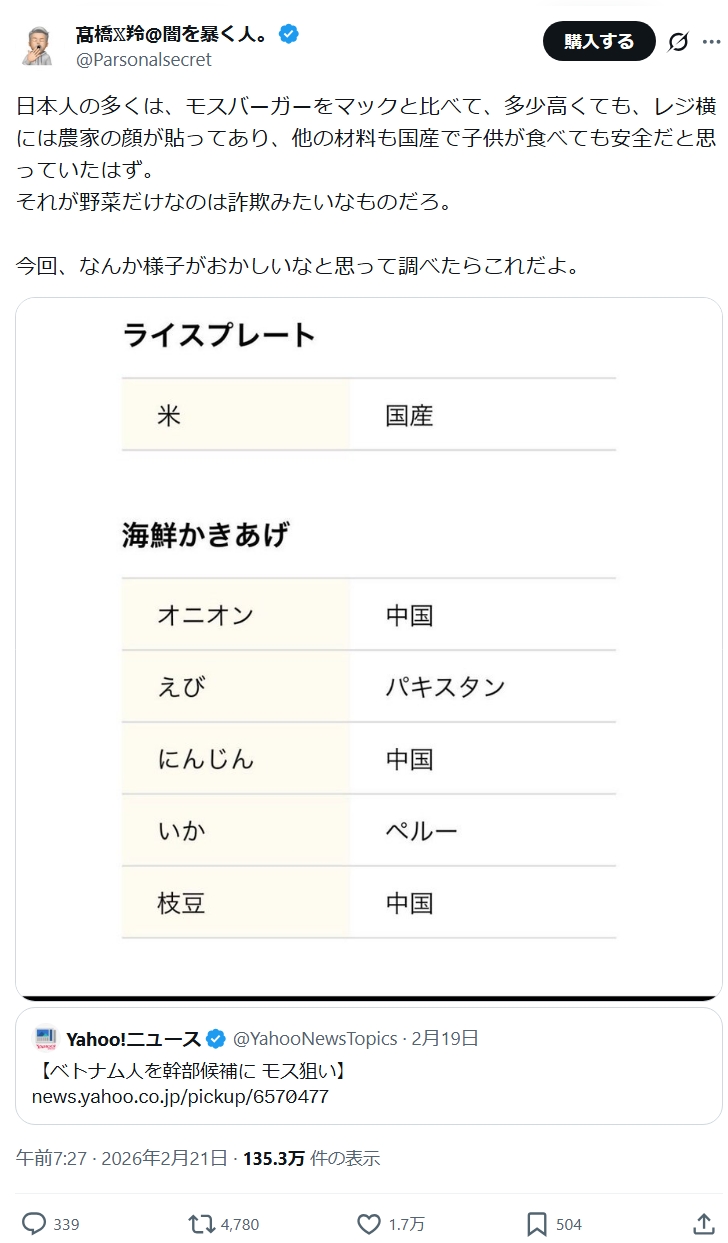Open the news.yahoo.co.jp pickup link

tap(180, 1096)
